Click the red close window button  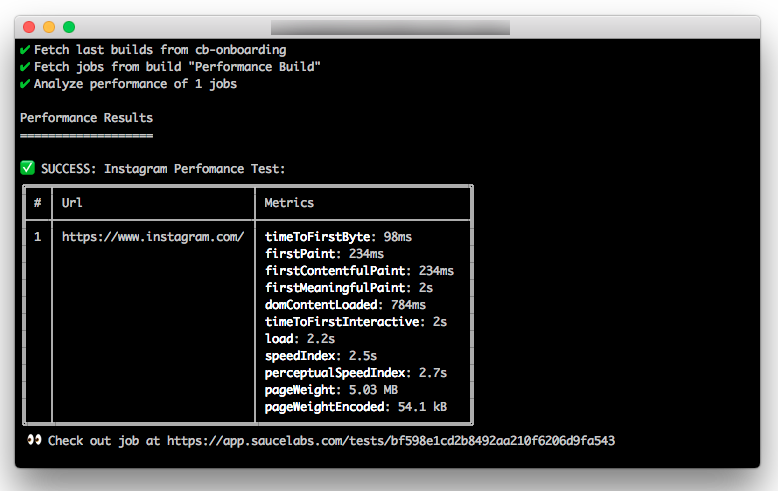coord(28,27)
